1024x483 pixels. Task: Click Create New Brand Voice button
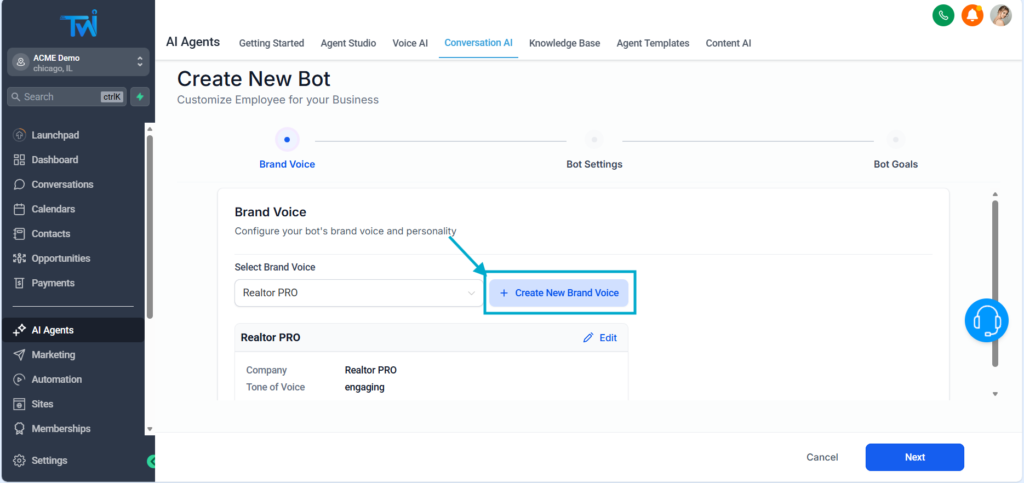coord(559,293)
